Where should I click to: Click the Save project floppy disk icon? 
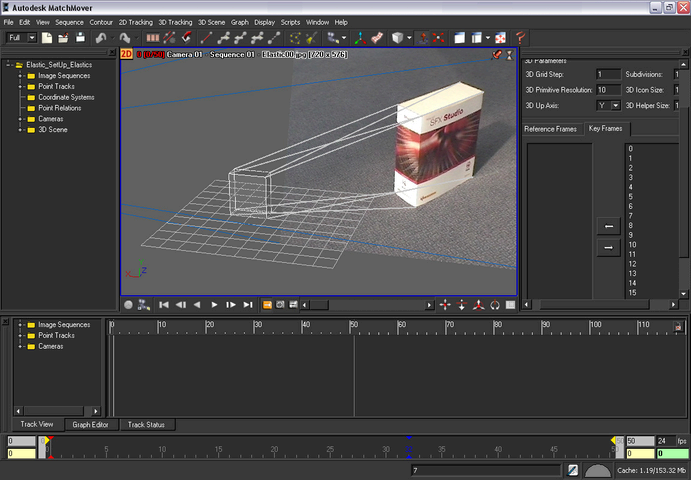[x=80, y=38]
